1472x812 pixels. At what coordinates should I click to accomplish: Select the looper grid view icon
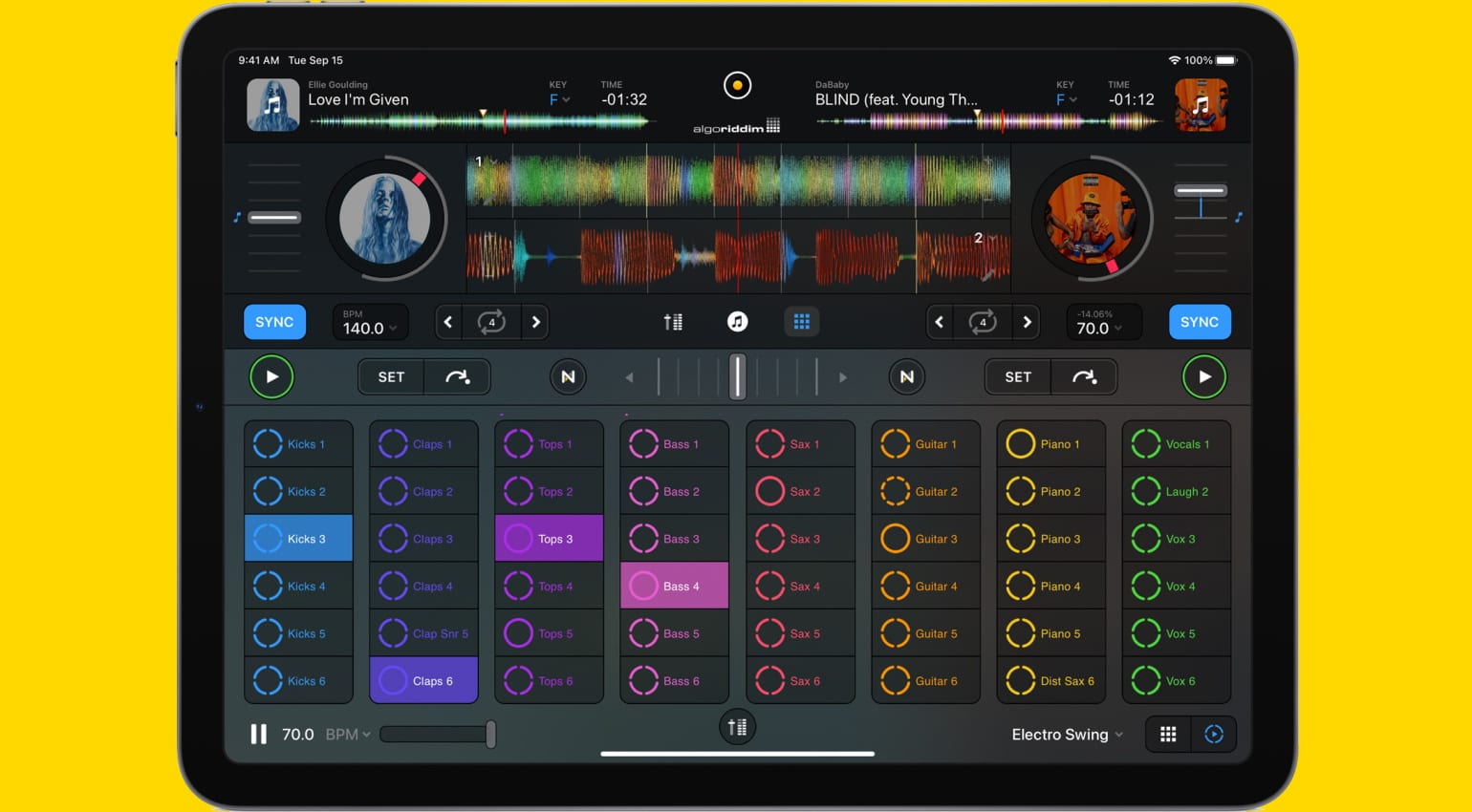click(802, 322)
